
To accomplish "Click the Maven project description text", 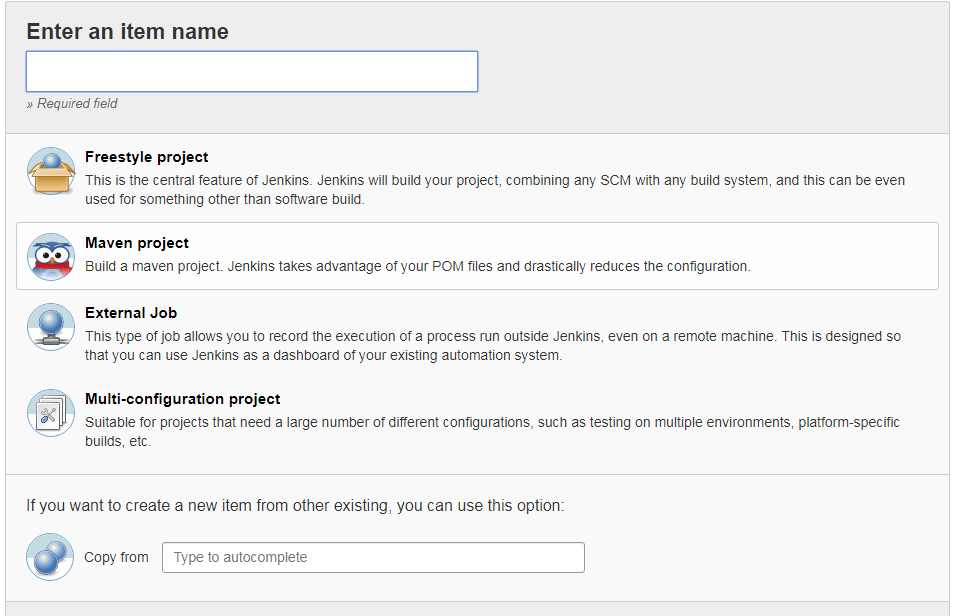I will (417, 267).
